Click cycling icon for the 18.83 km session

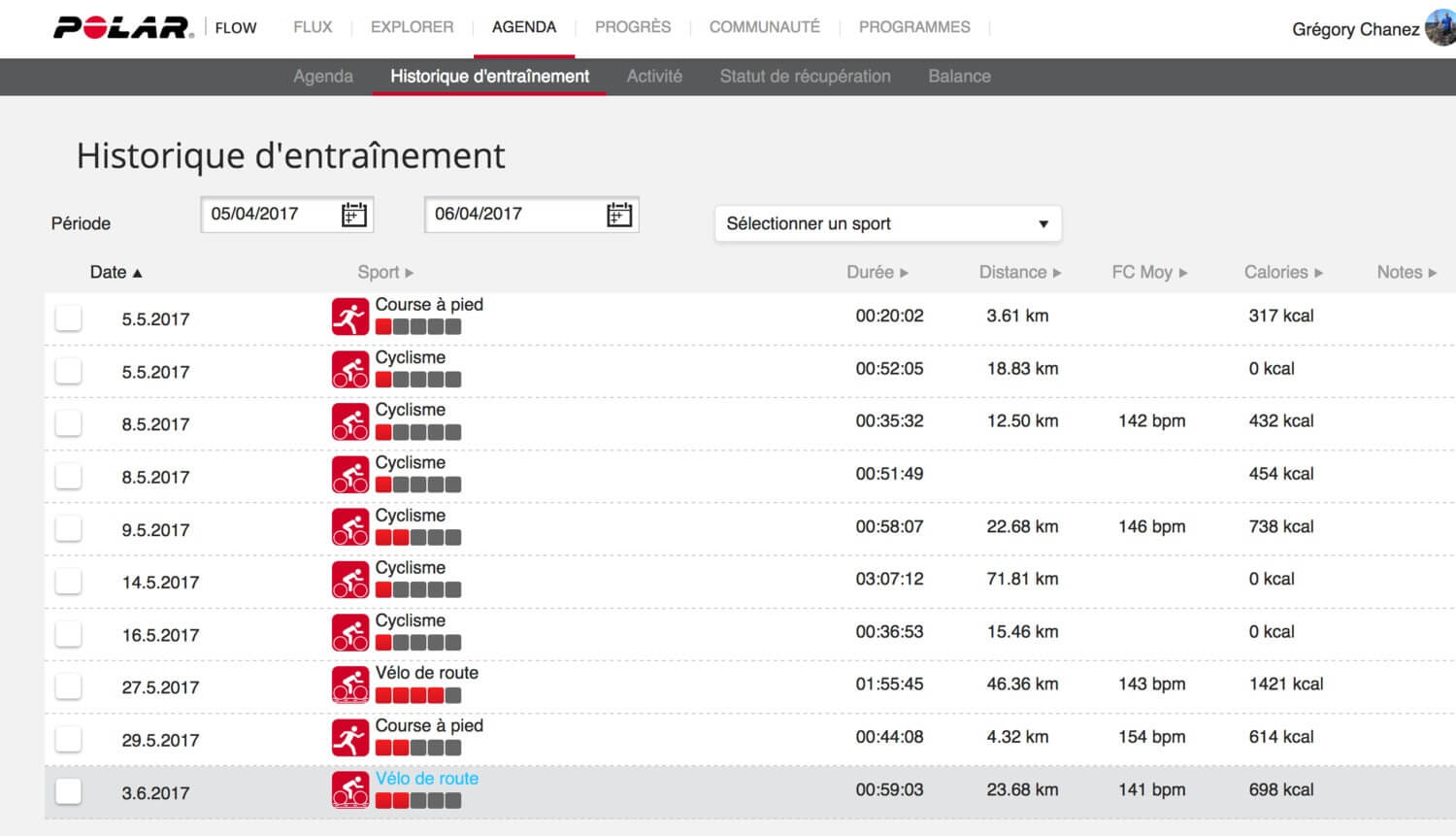(350, 369)
